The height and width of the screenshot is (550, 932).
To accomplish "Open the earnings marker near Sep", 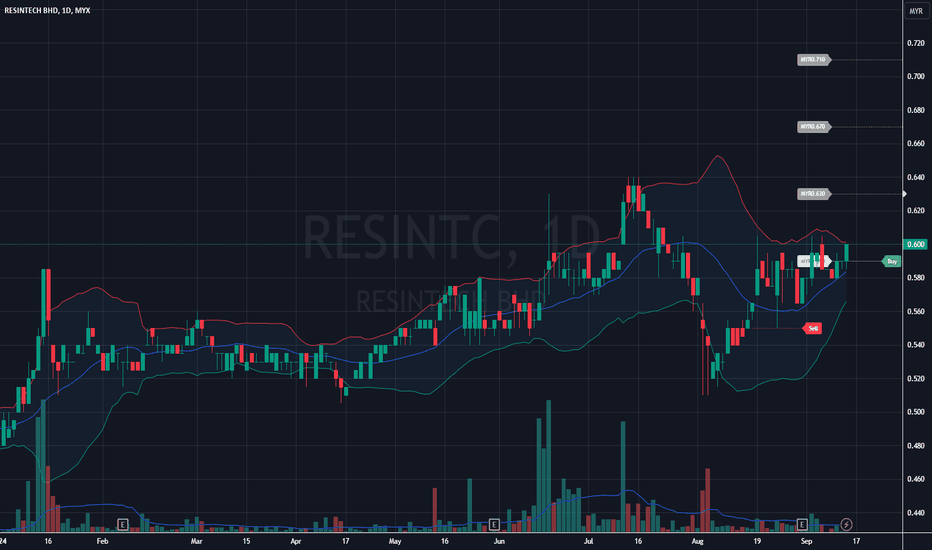I will tap(802, 524).
